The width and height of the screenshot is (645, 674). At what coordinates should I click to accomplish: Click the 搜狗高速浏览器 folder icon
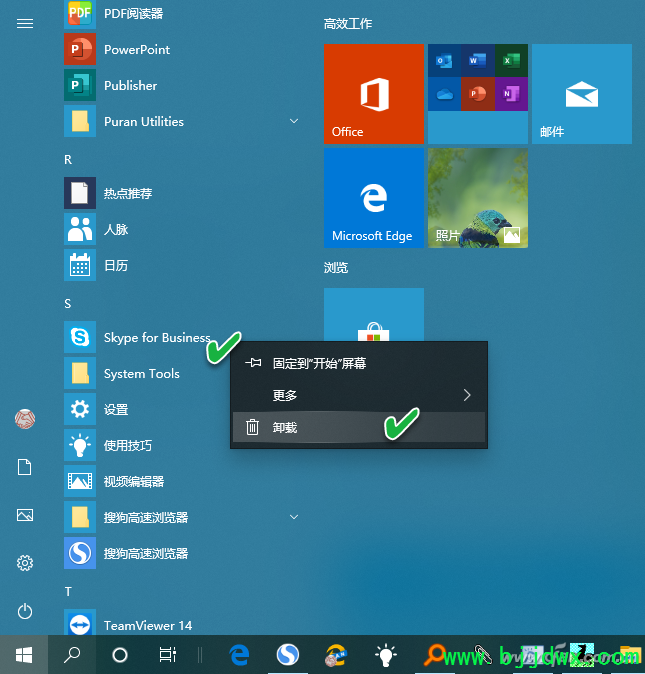coord(80,517)
